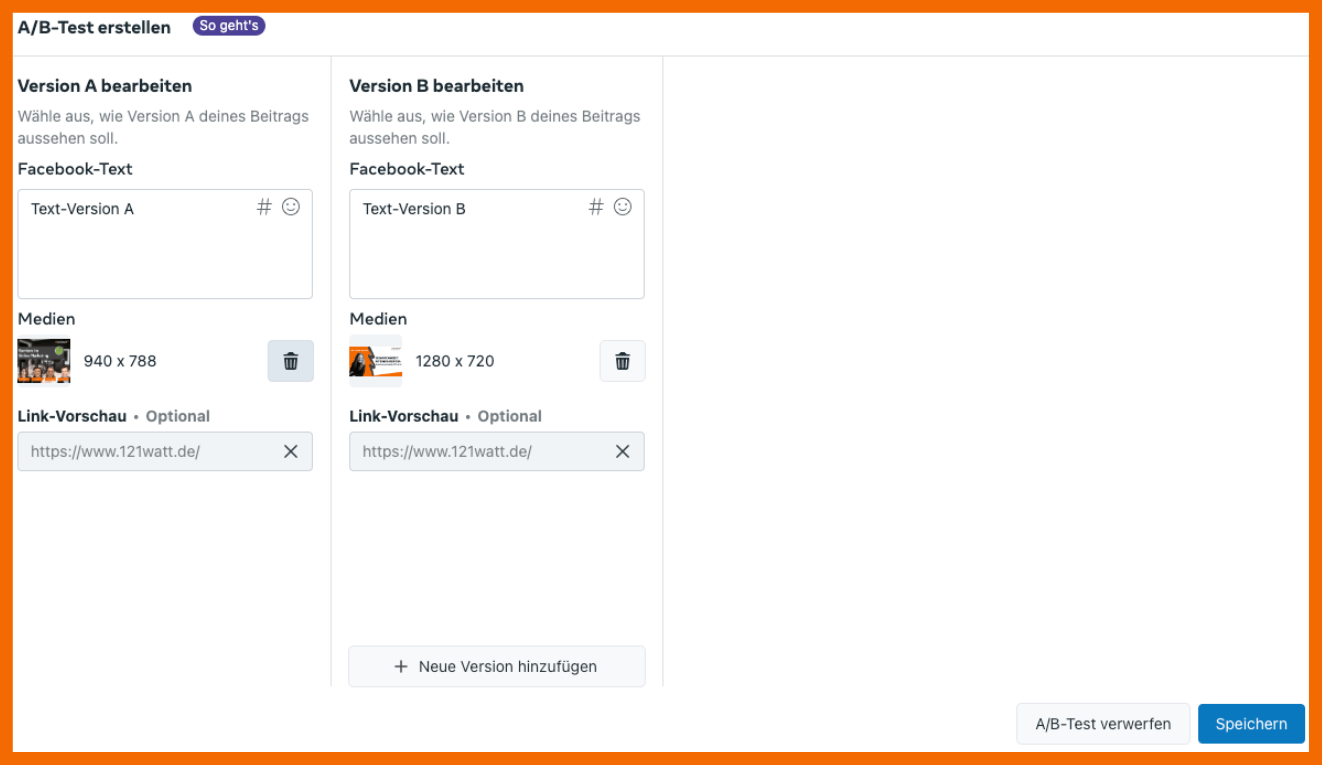1322x768 pixels.
Task: Open emoji picker for Version B
Action: 623,207
